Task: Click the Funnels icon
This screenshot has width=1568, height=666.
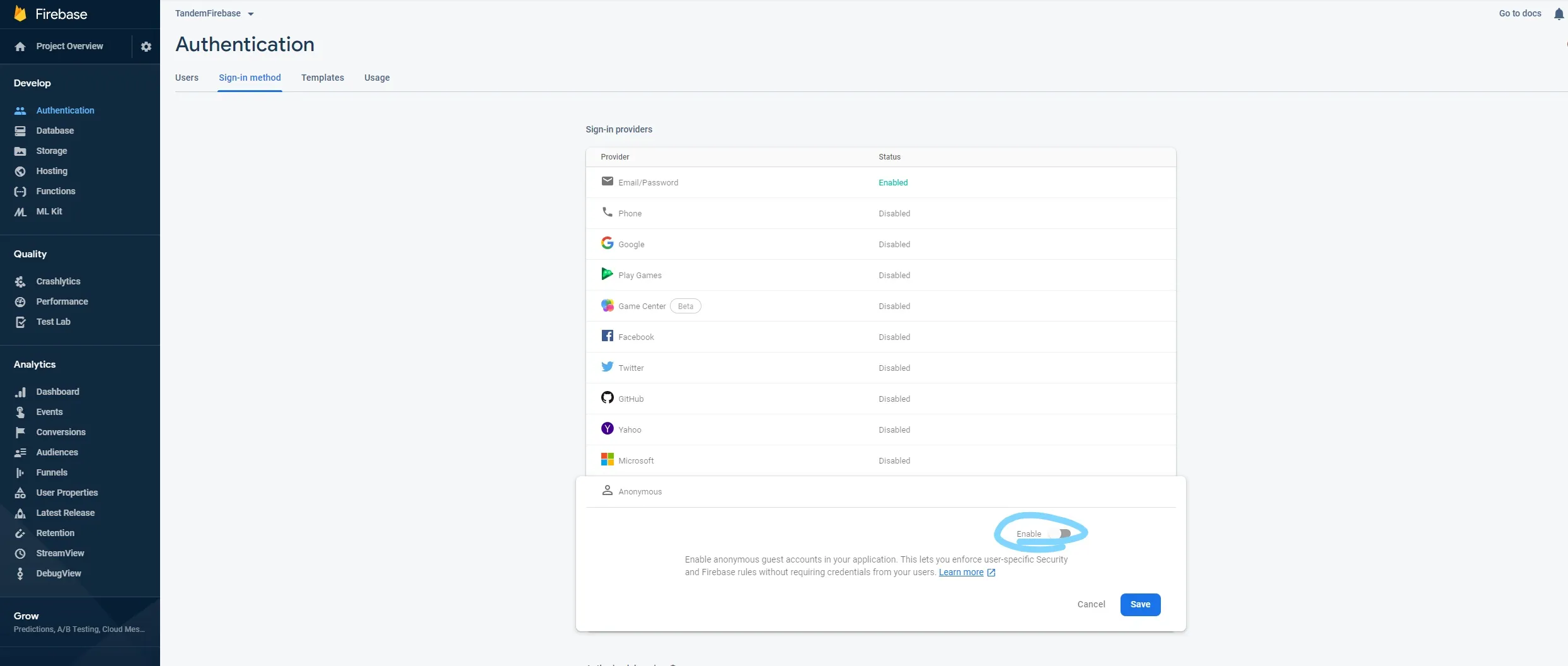Action: (x=20, y=472)
